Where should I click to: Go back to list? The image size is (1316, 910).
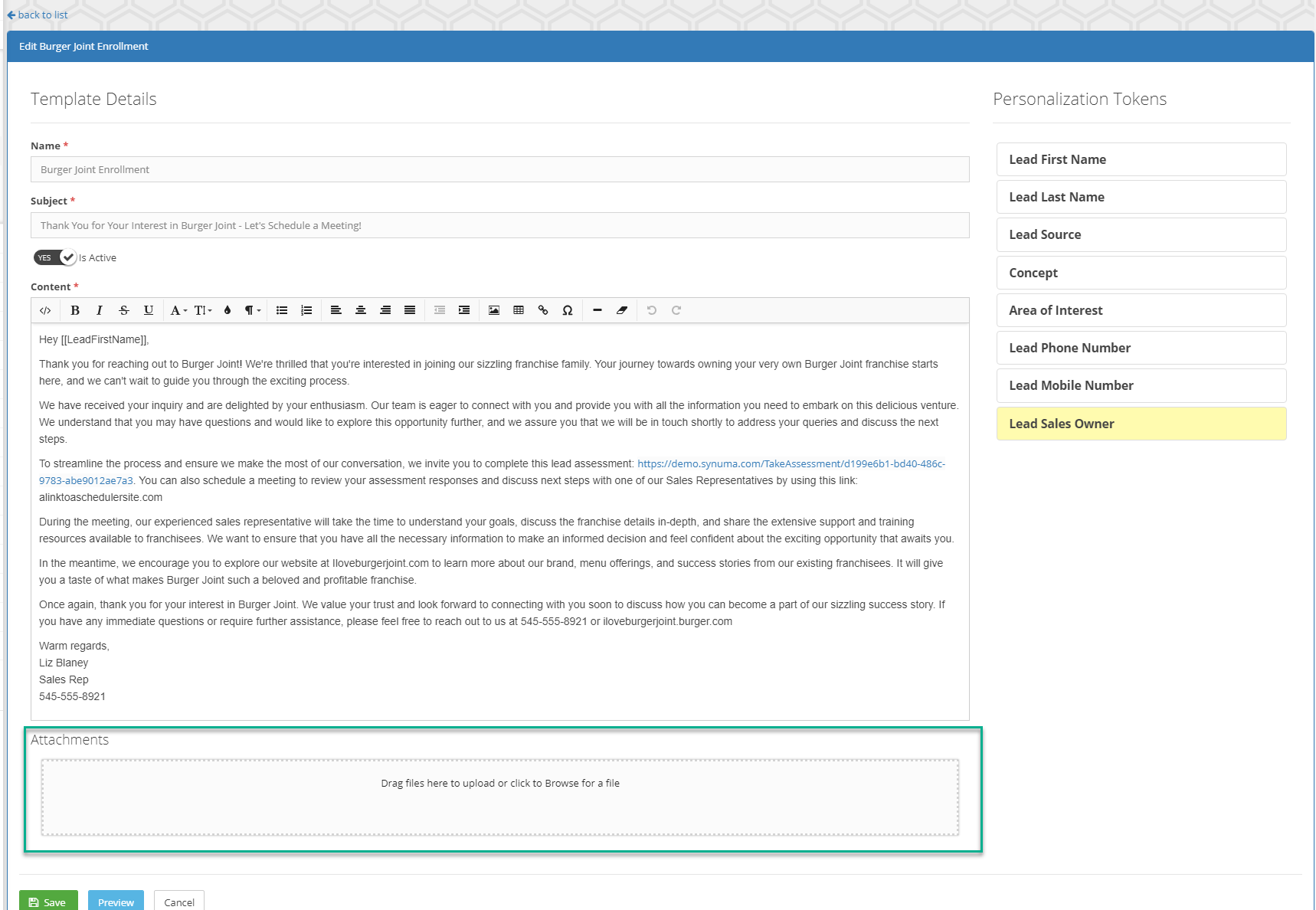(x=38, y=15)
